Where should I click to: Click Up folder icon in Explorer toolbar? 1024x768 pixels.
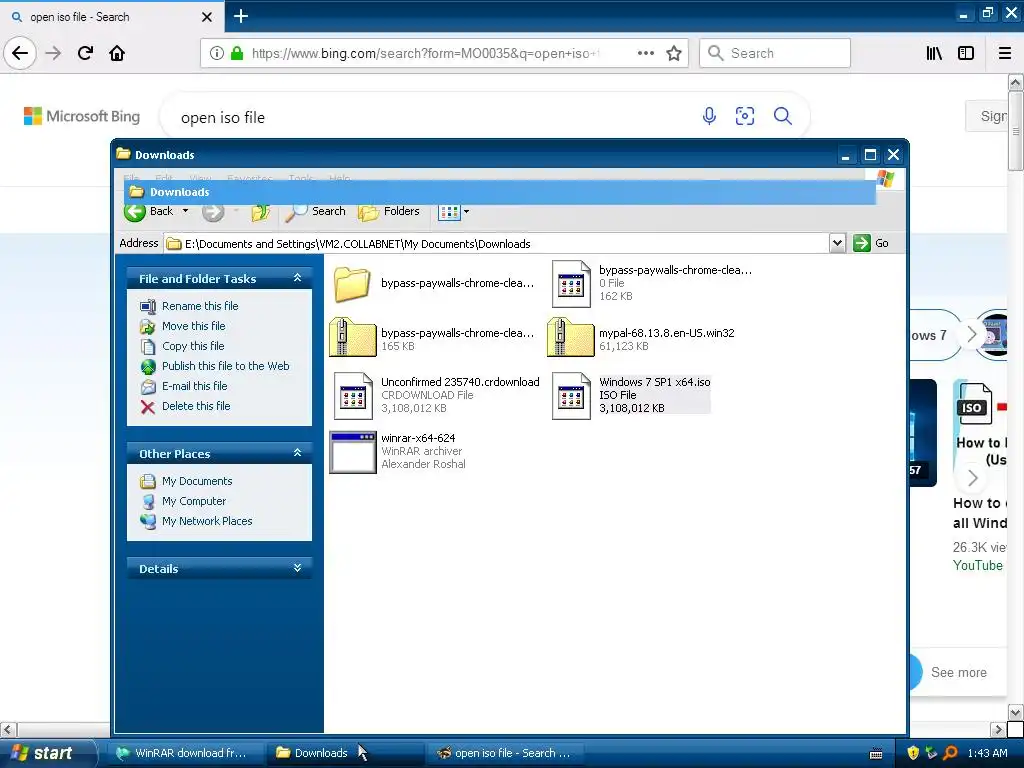260,212
